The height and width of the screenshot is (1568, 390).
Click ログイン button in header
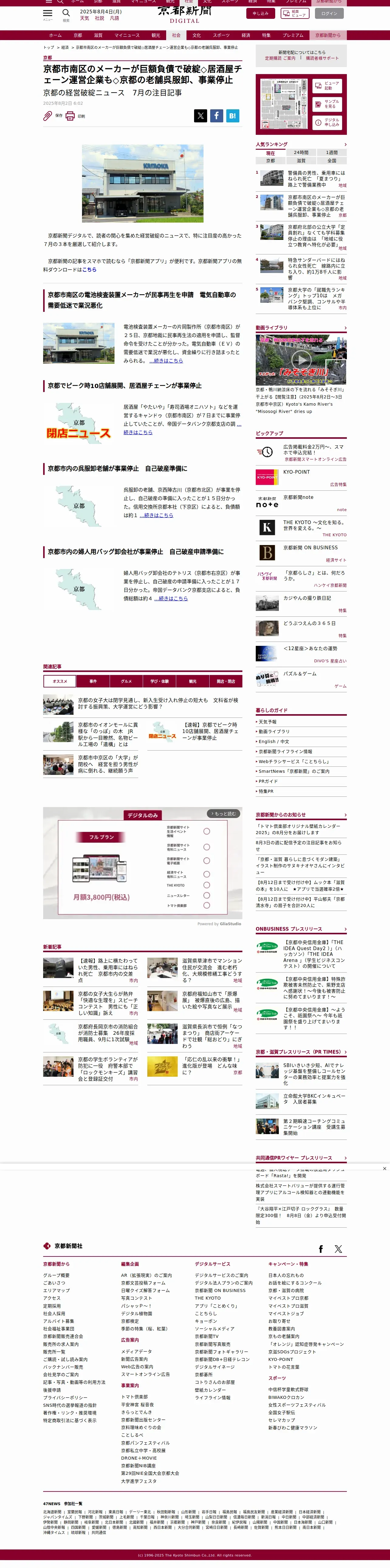tap(329, 13)
